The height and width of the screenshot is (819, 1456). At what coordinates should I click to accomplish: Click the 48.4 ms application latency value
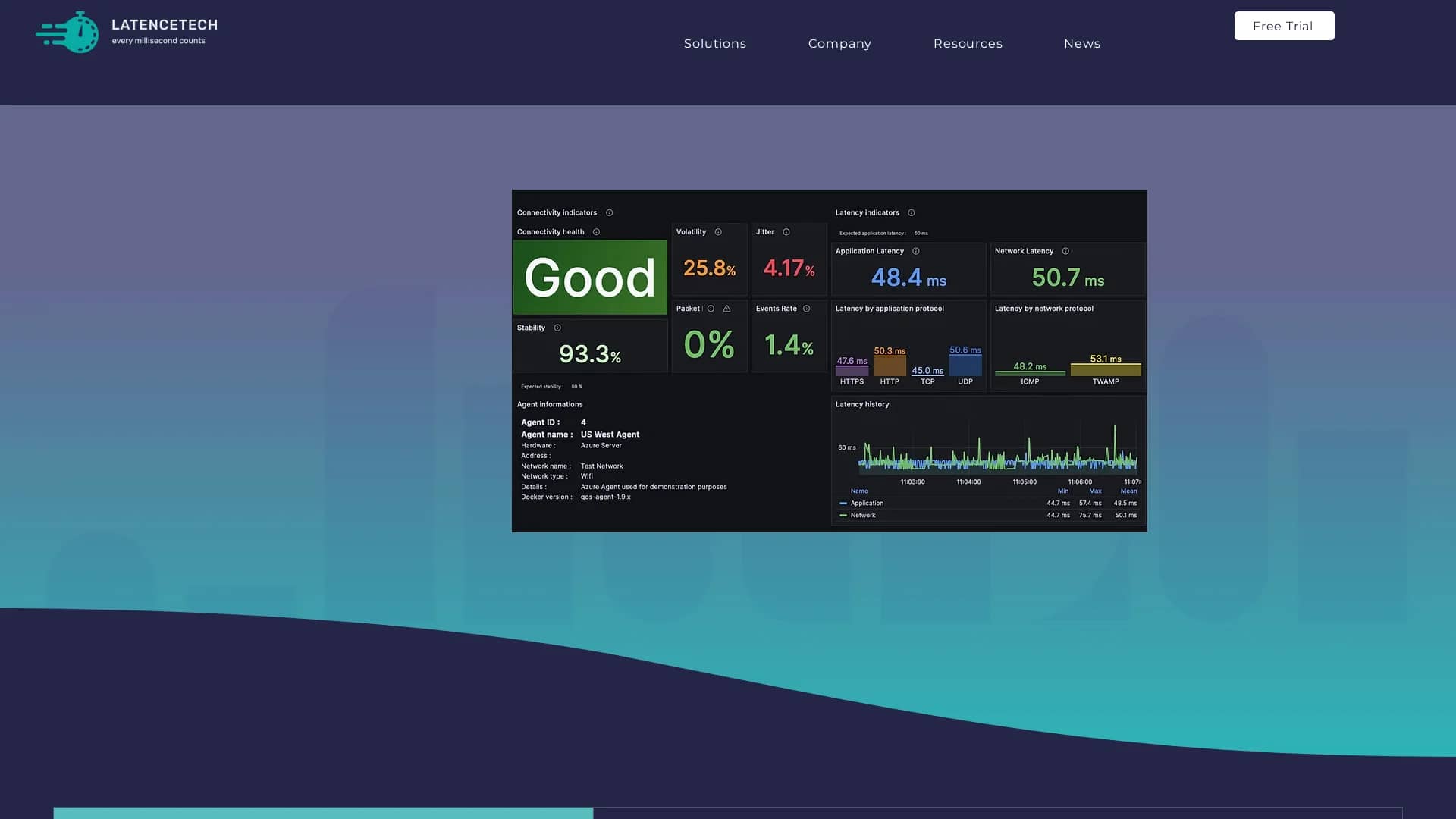point(908,278)
